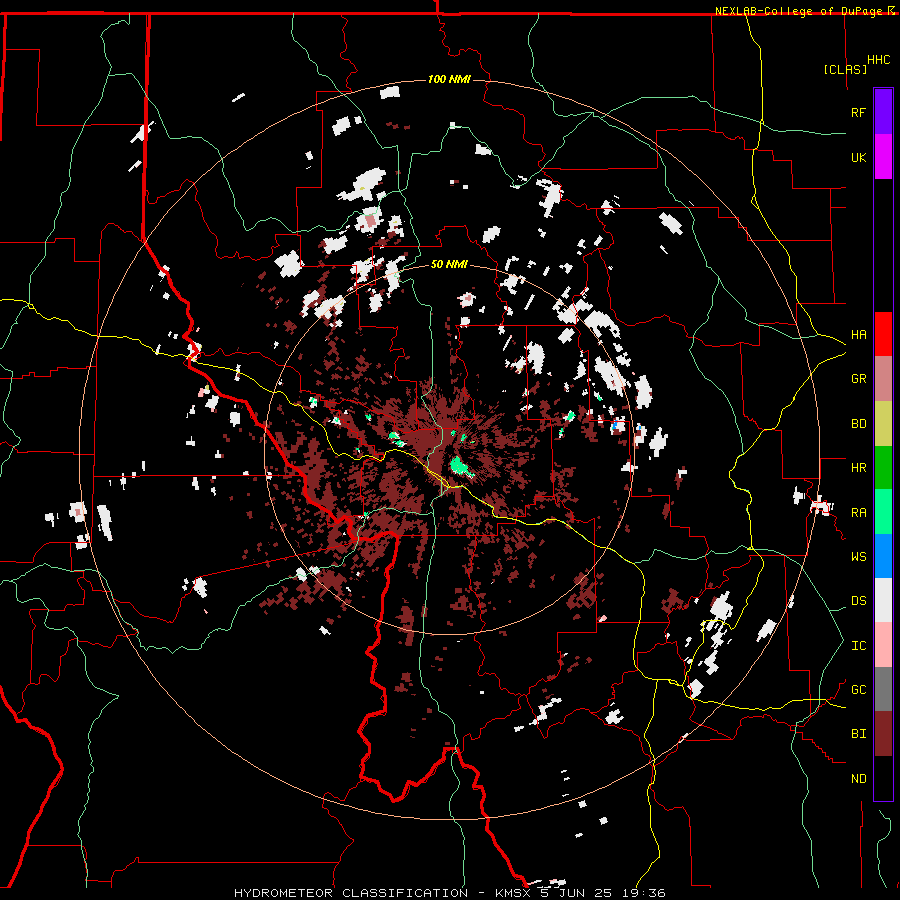Click the RF legend label
This screenshot has height=900, width=900.
(858, 112)
